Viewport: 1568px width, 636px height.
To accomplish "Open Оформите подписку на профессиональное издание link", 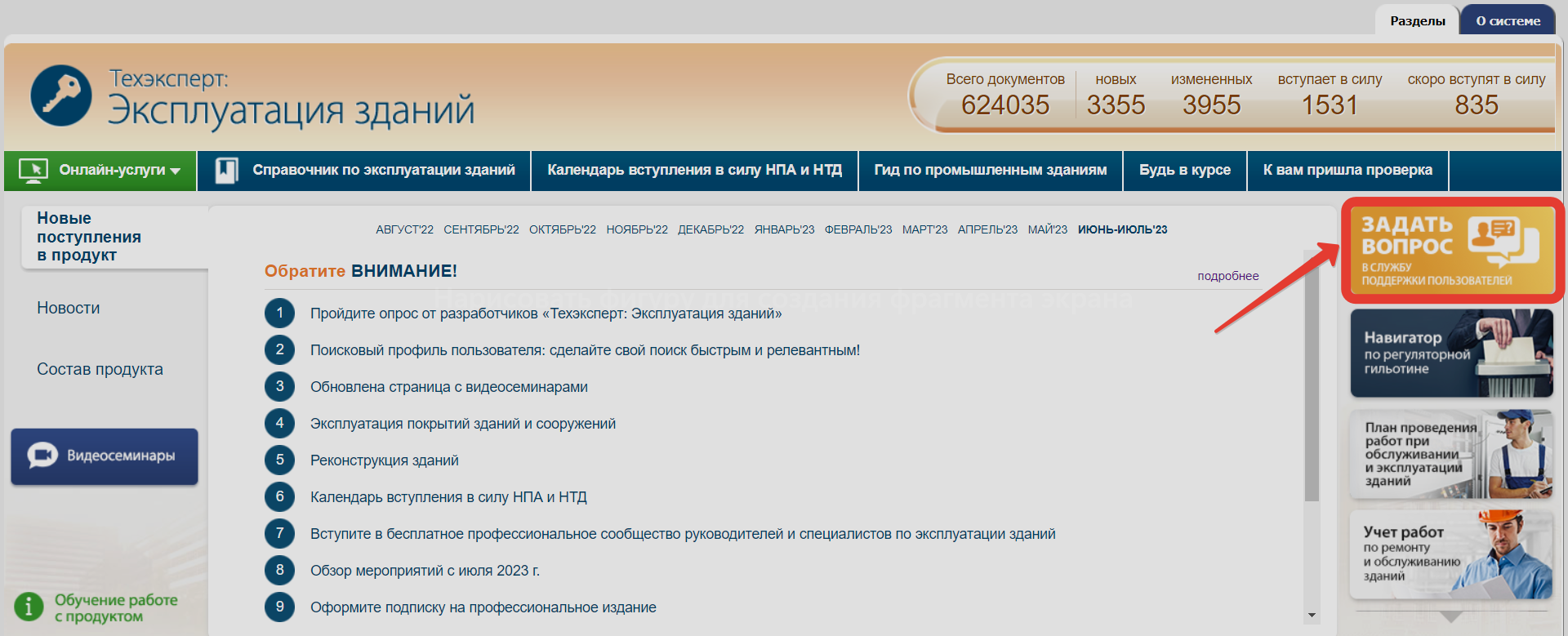I will point(483,607).
